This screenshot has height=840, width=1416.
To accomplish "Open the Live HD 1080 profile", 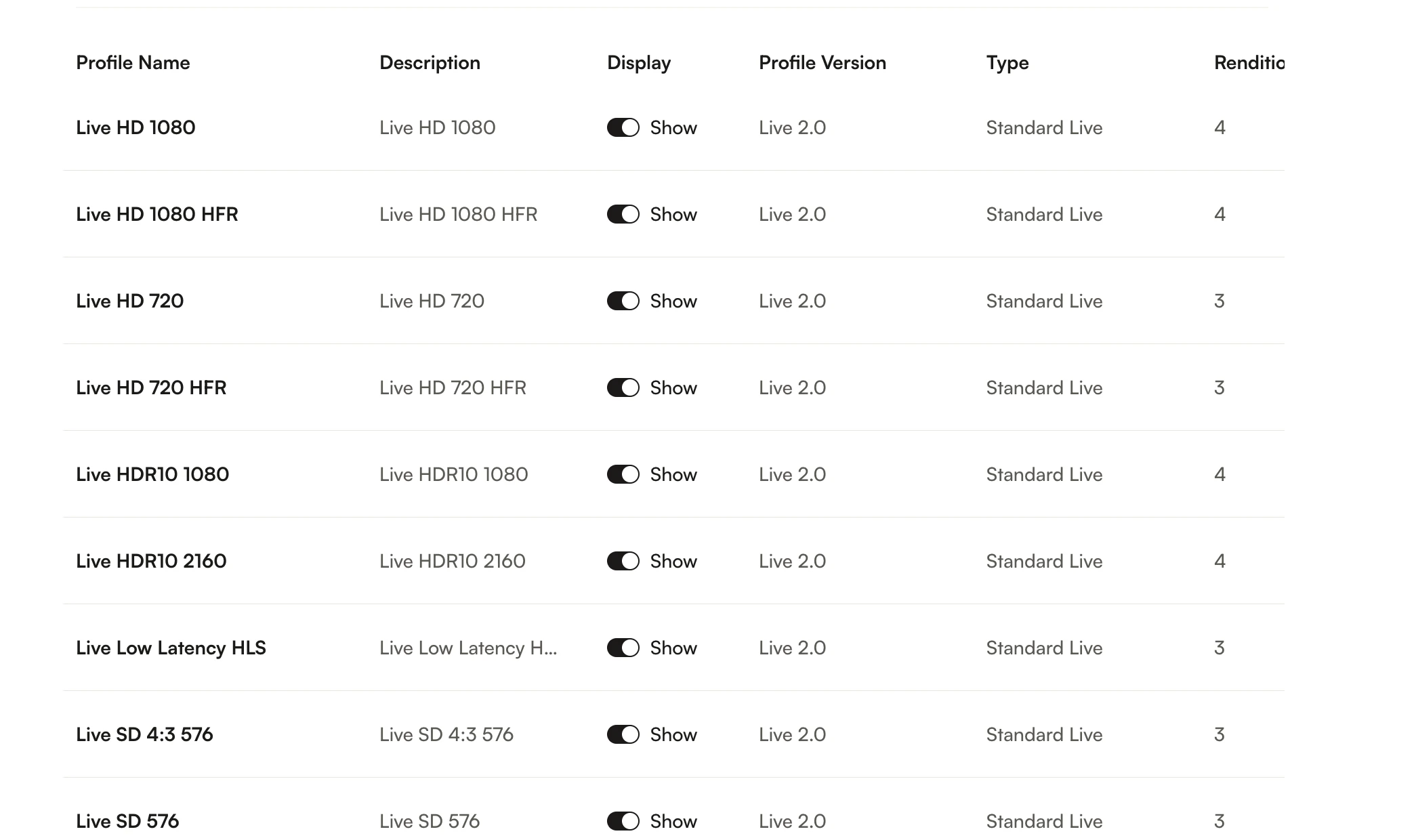I will tap(136, 127).
